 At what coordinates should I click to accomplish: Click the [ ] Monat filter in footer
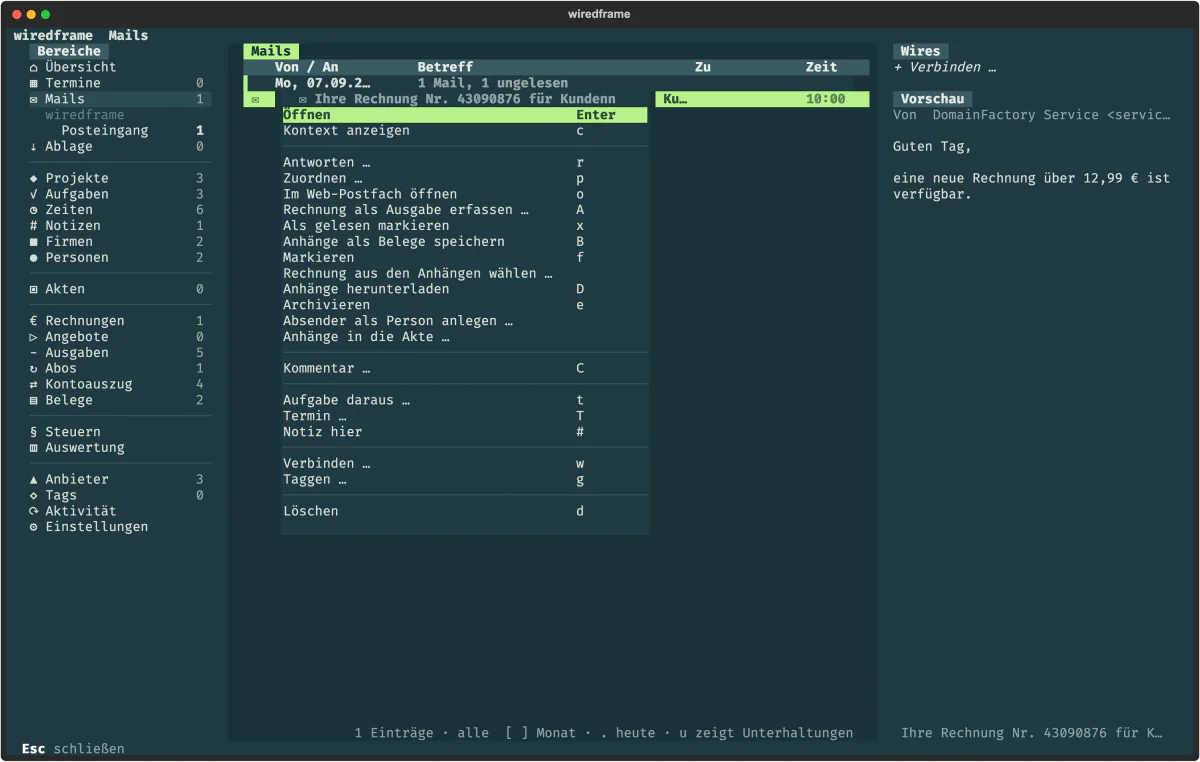541,733
